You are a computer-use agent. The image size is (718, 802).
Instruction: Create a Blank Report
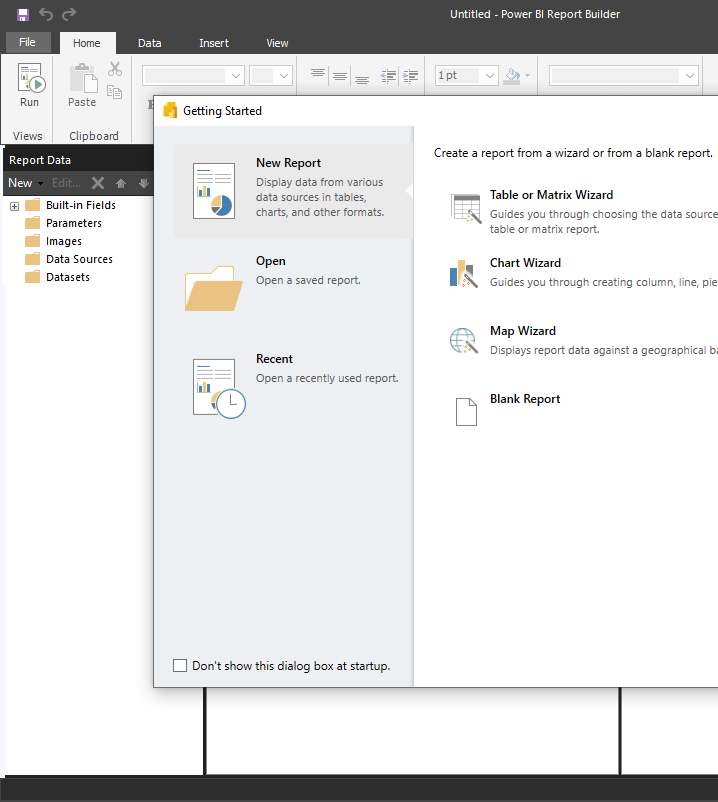524,399
